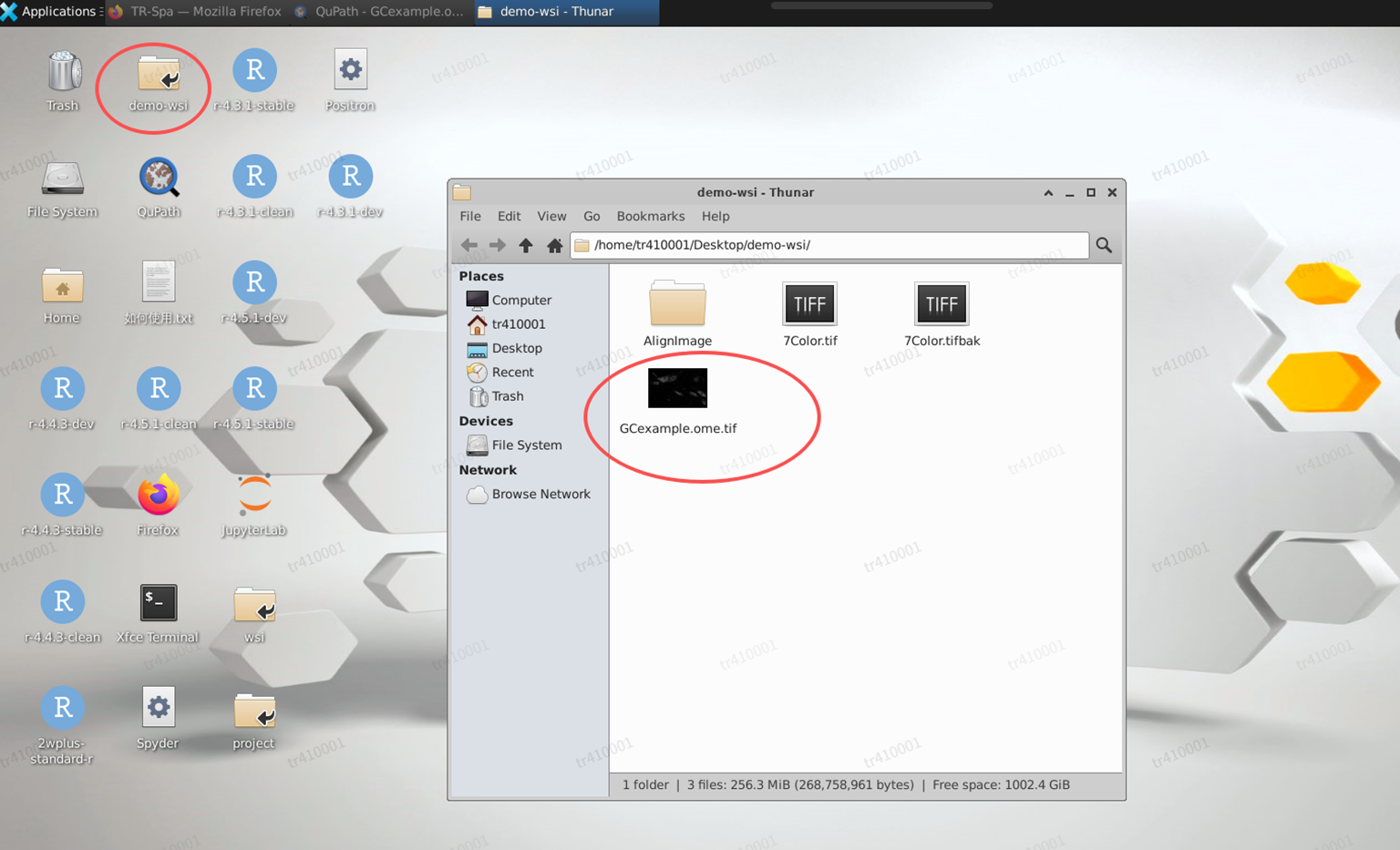Select the GCexample.ome.tif thumbnail
This screenshot has height=850, width=1400.
(677, 389)
